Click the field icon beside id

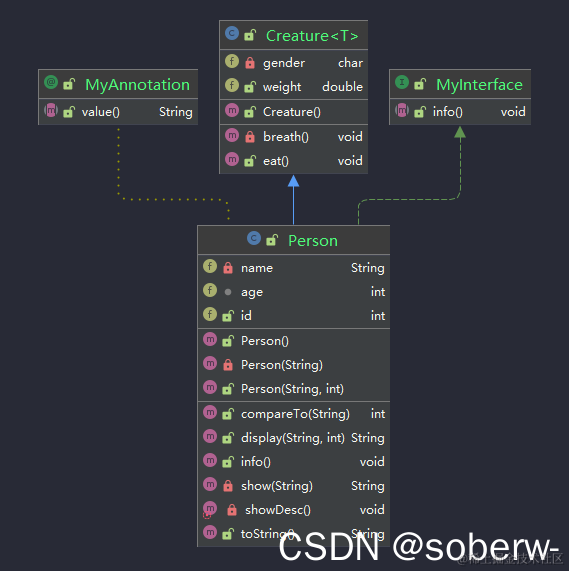point(210,314)
